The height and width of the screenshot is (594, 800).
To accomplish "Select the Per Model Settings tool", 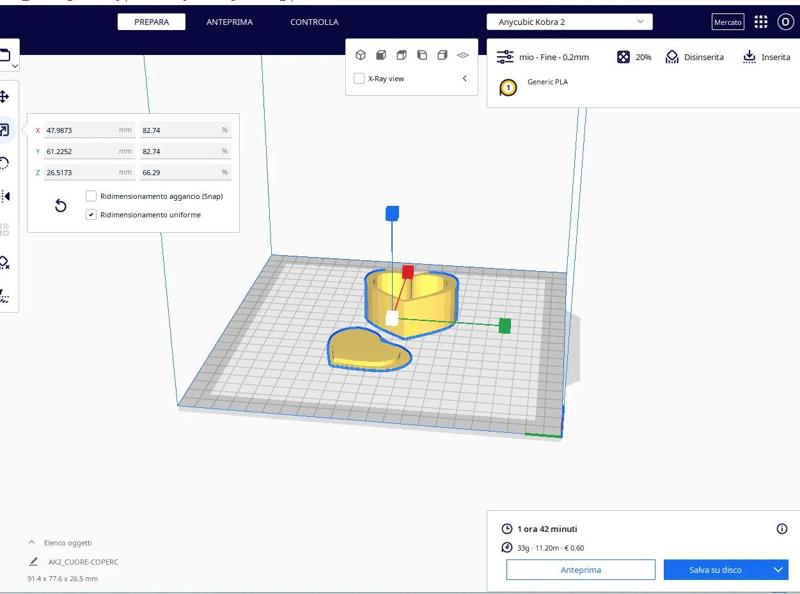I will click(x=4, y=230).
